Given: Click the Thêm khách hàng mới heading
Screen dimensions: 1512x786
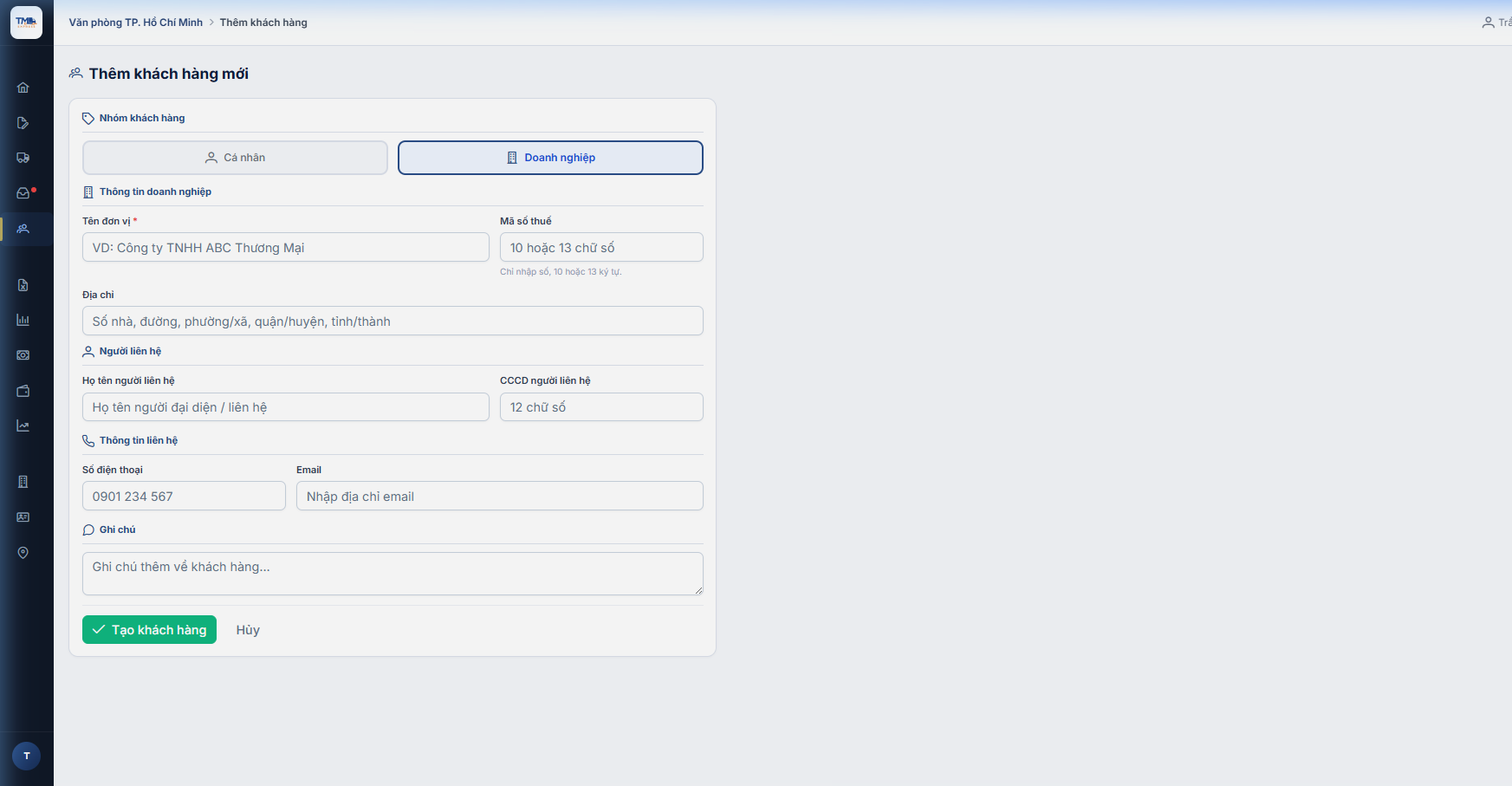Looking at the screenshot, I should click(168, 74).
